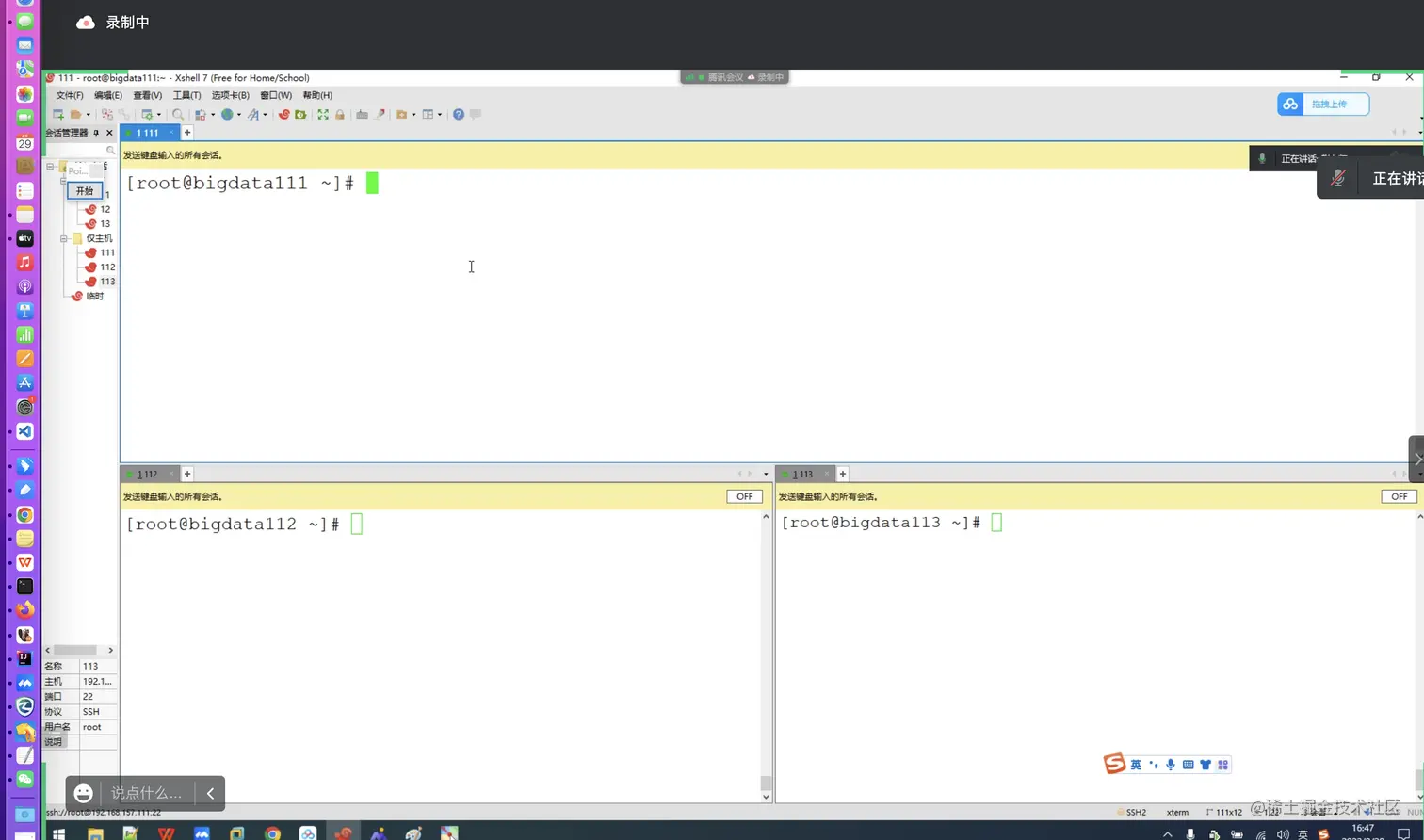Click the session manager search field
Image resolution: width=1424 pixels, height=840 pixels.
coord(81,151)
